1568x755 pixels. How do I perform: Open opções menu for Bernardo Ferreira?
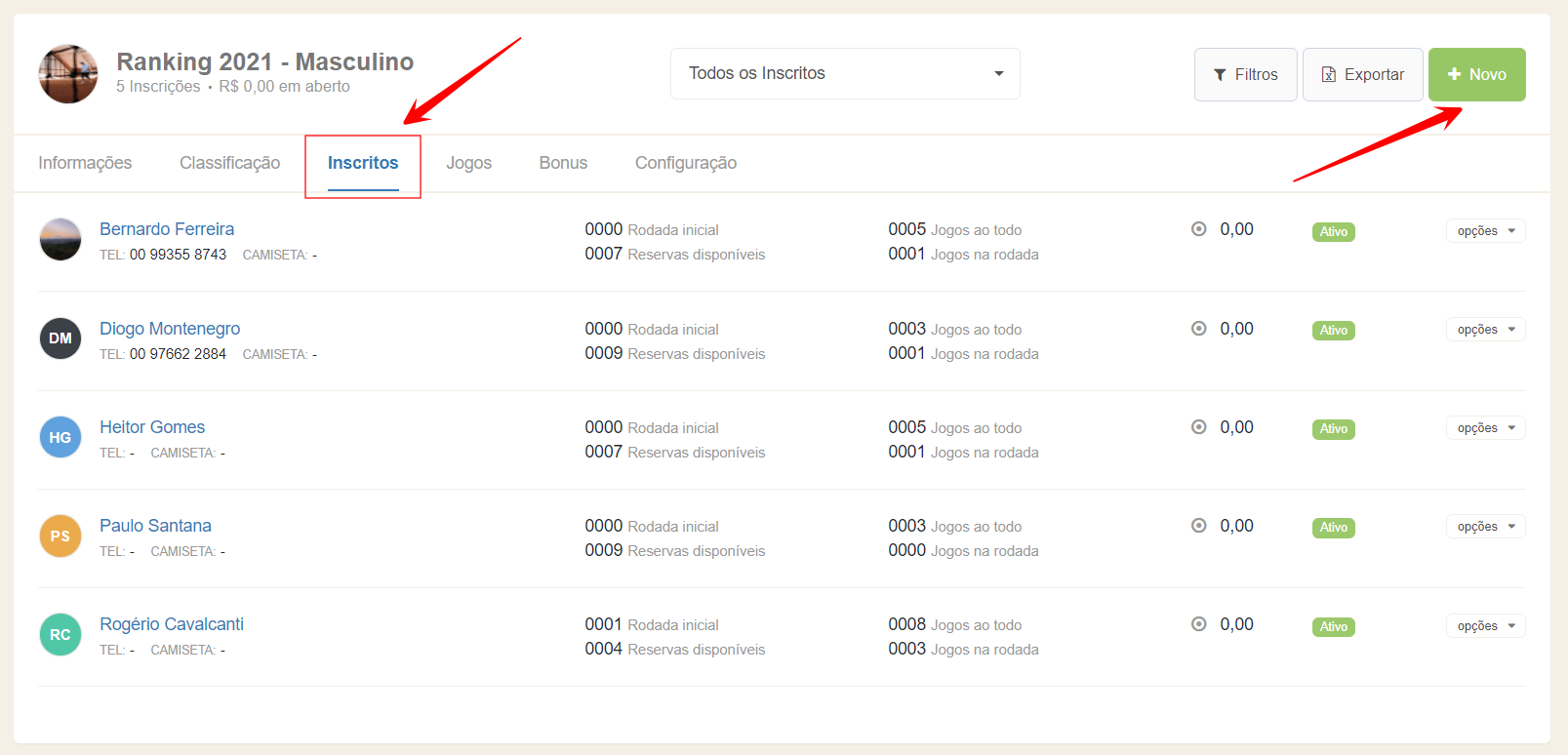(x=1485, y=231)
